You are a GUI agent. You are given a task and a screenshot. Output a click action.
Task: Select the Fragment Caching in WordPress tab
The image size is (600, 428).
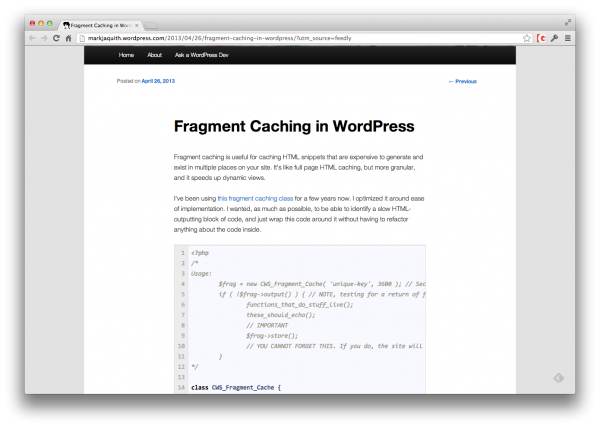coord(100,25)
